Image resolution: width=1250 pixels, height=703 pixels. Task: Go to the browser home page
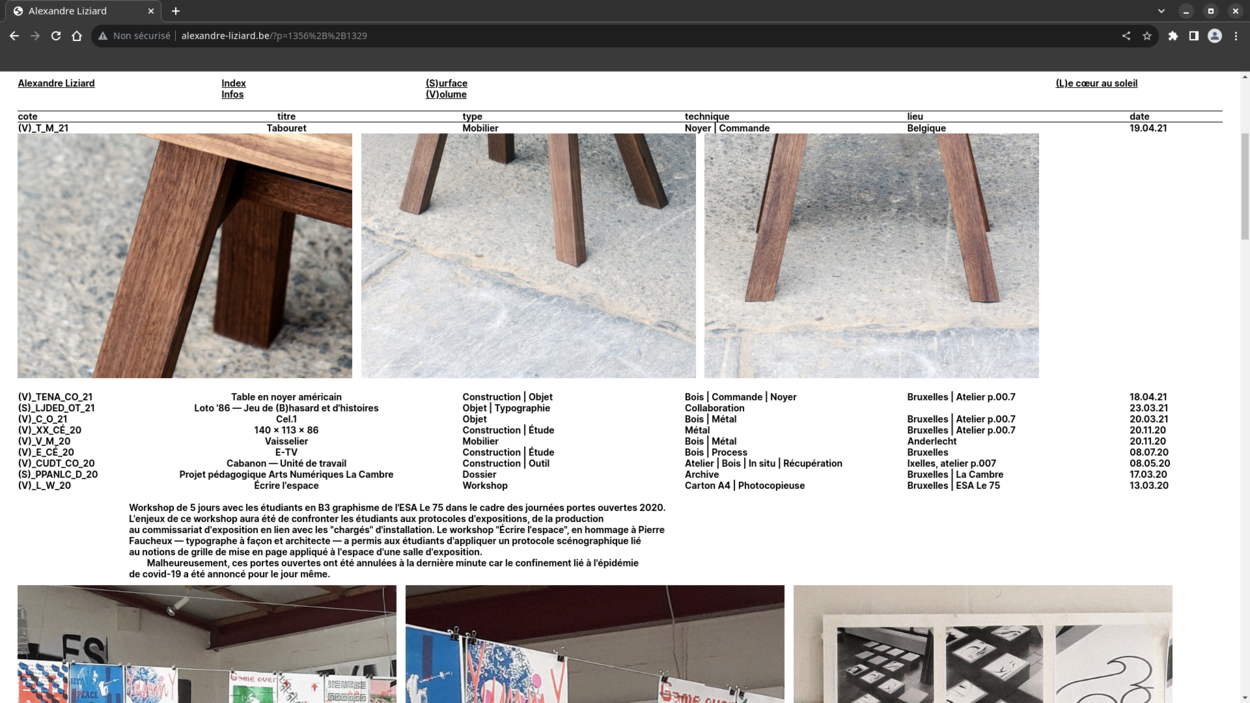77,36
